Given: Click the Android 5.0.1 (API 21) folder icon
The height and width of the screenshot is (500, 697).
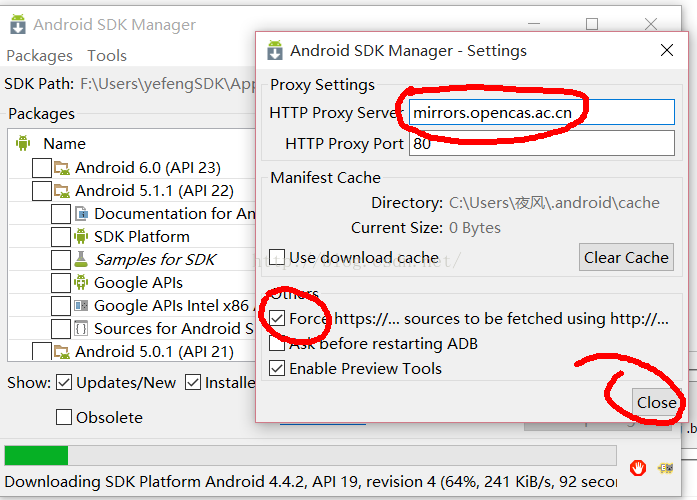Looking at the screenshot, I should click(62, 352).
